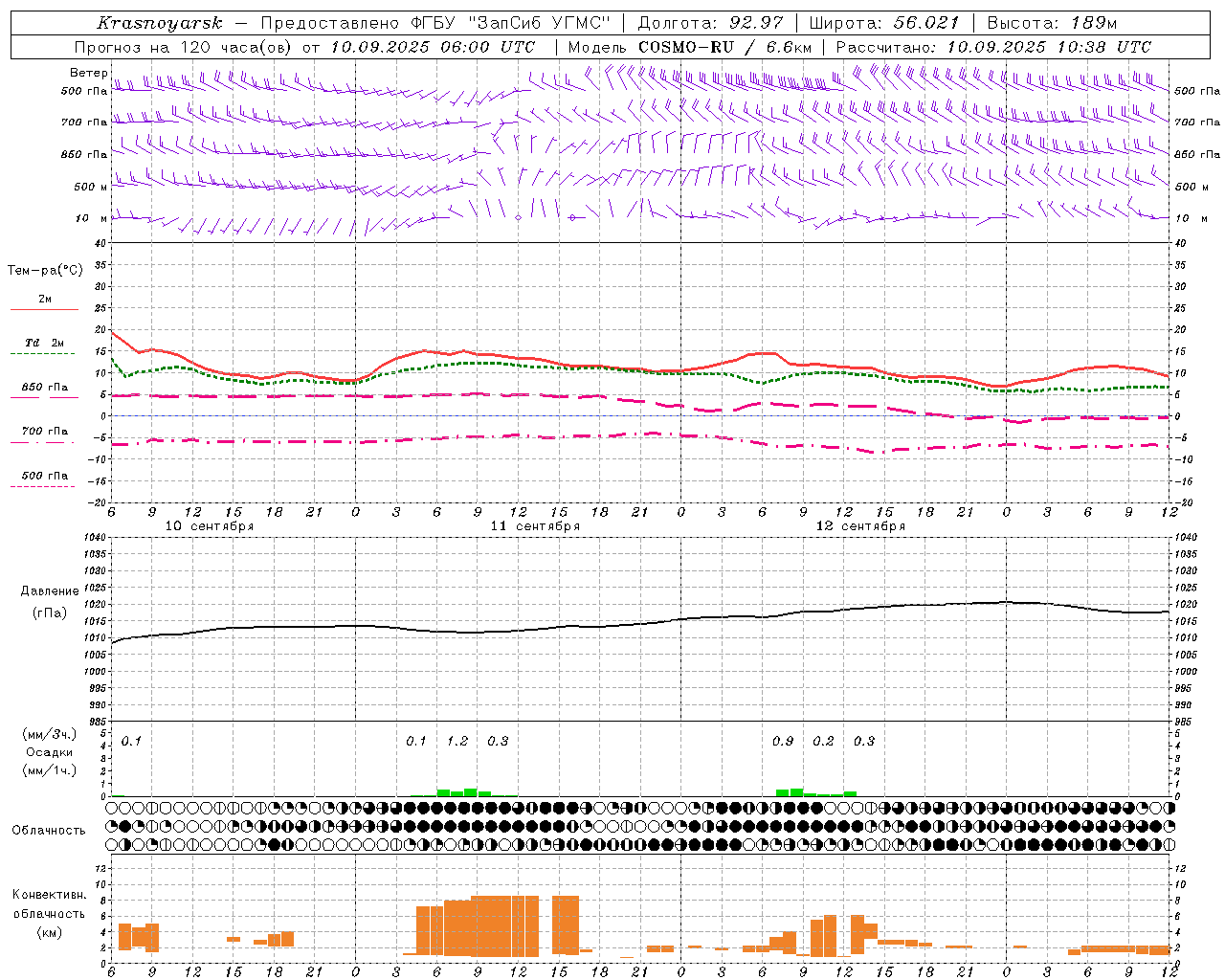Viewport: 1225px width, 980px height.
Task: Click the '(мм/3ч.)' precipitation unit label
Action: pos(49,735)
